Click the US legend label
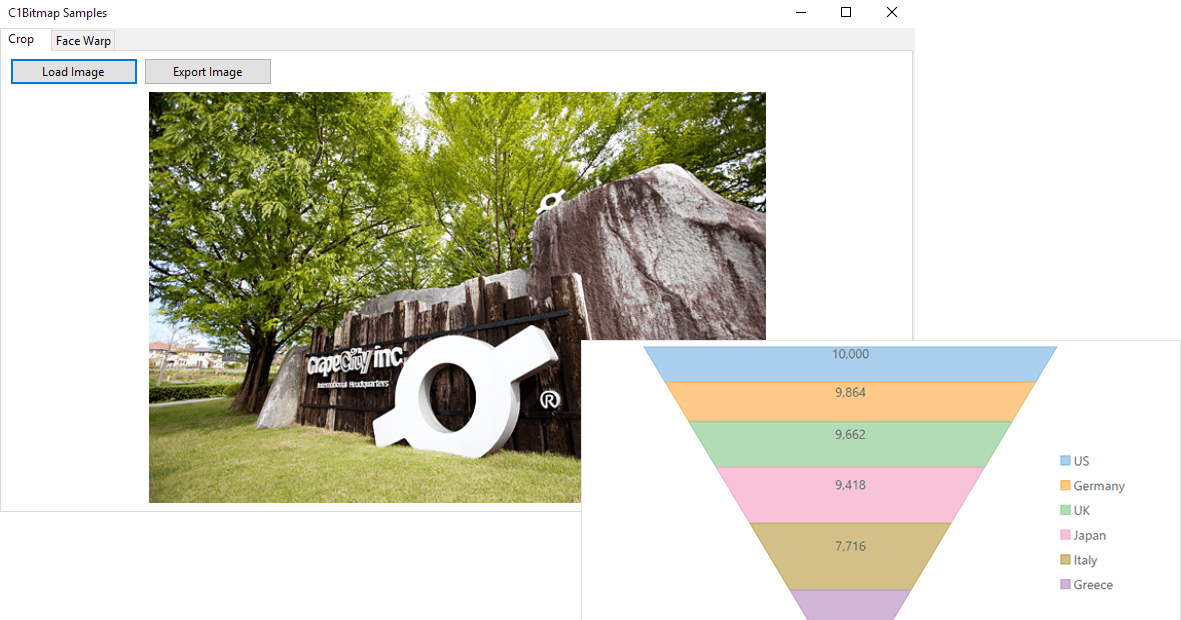 pos(1082,461)
